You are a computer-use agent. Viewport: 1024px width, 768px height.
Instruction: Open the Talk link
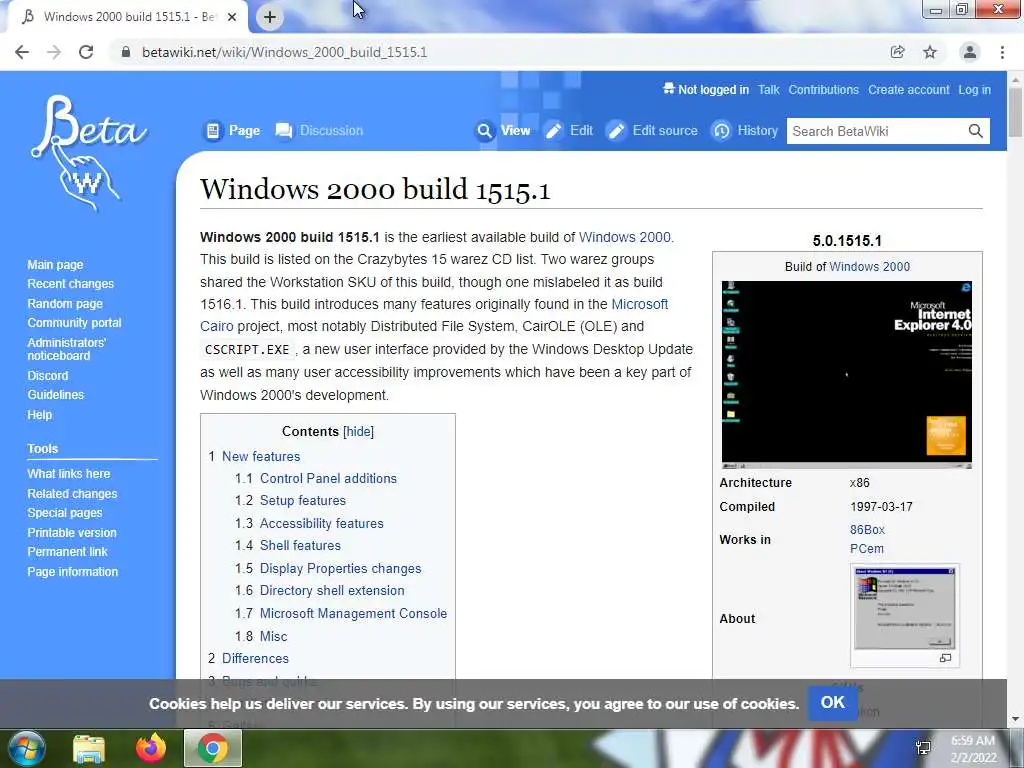(769, 90)
